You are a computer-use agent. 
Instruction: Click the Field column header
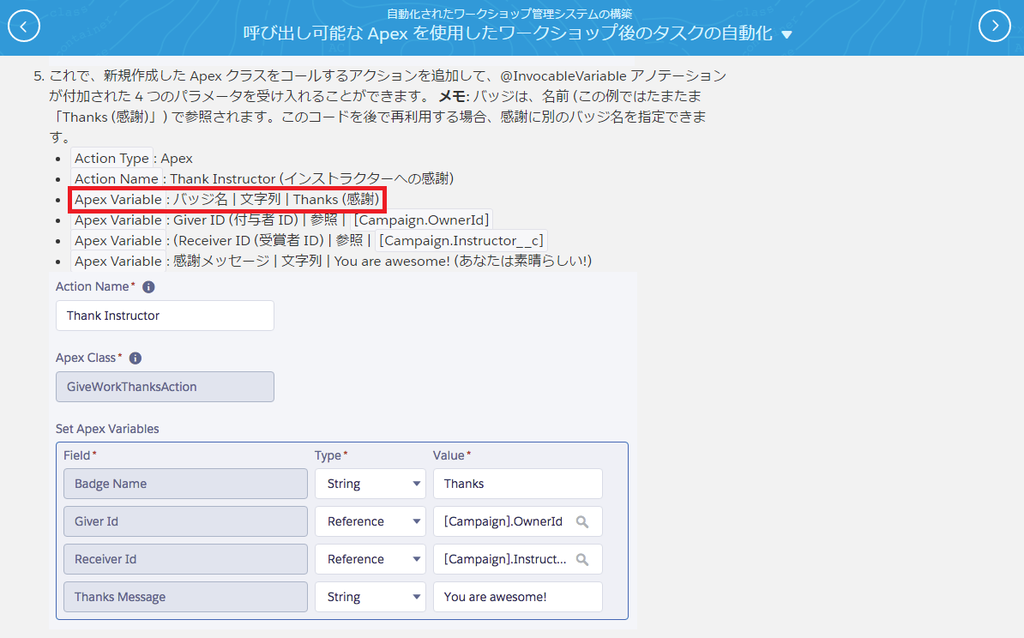pos(80,455)
